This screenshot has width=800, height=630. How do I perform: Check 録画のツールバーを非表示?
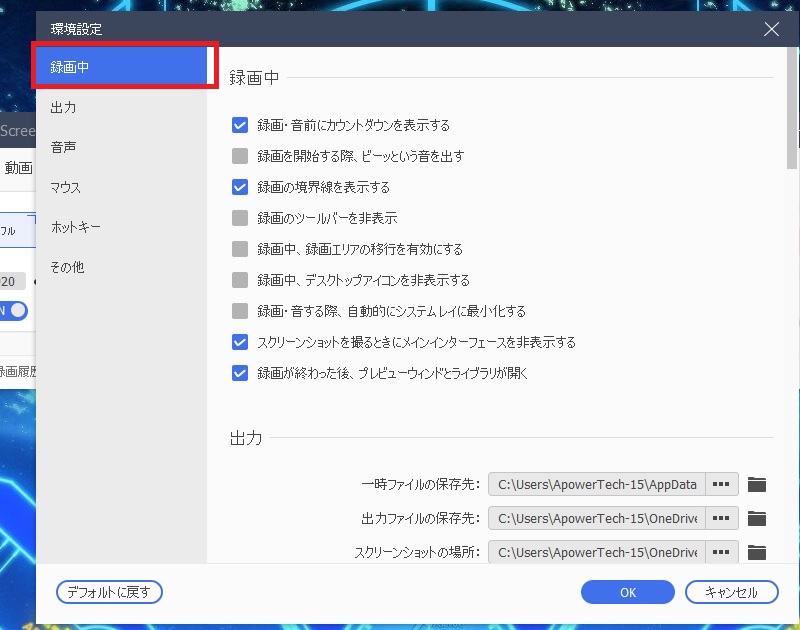tap(240, 218)
